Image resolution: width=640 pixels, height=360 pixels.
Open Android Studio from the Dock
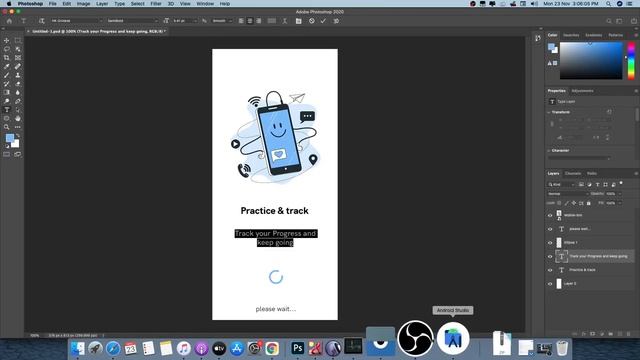pyautogui.click(x=453, y=339)
